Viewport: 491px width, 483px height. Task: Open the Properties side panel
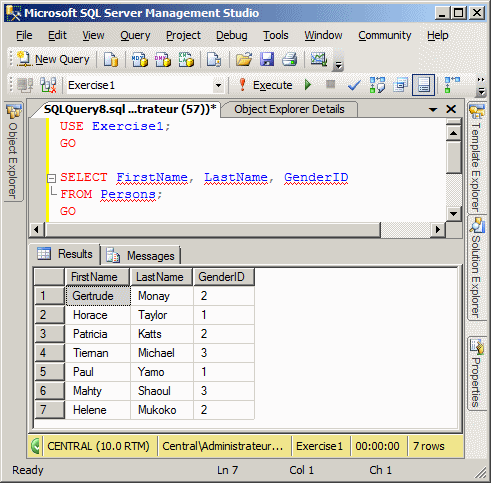[x=476, y=374]
